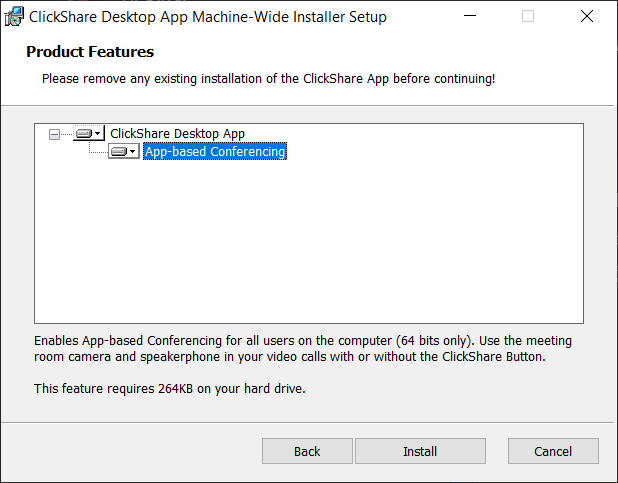Click the installer icon in the title bar

pyautogui.click(x=14, y=17)
